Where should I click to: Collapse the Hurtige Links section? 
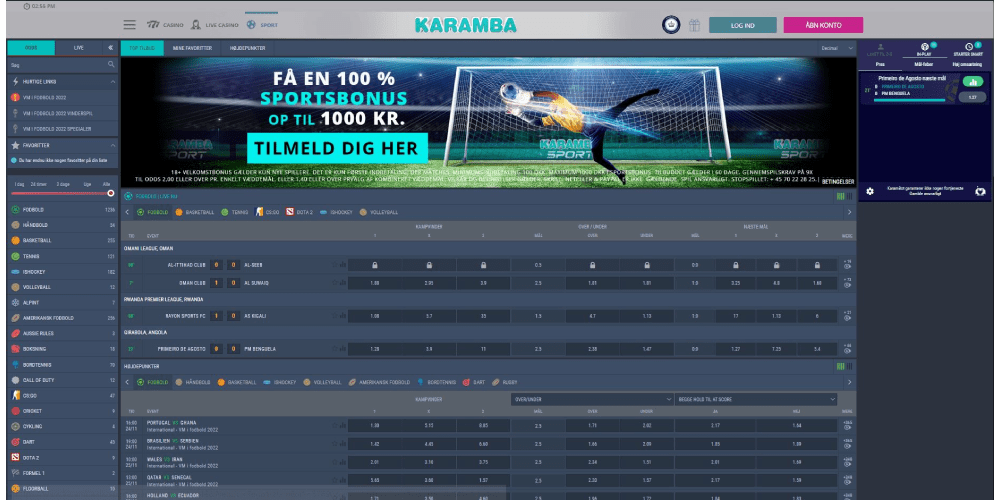click(x=112, y=81)
